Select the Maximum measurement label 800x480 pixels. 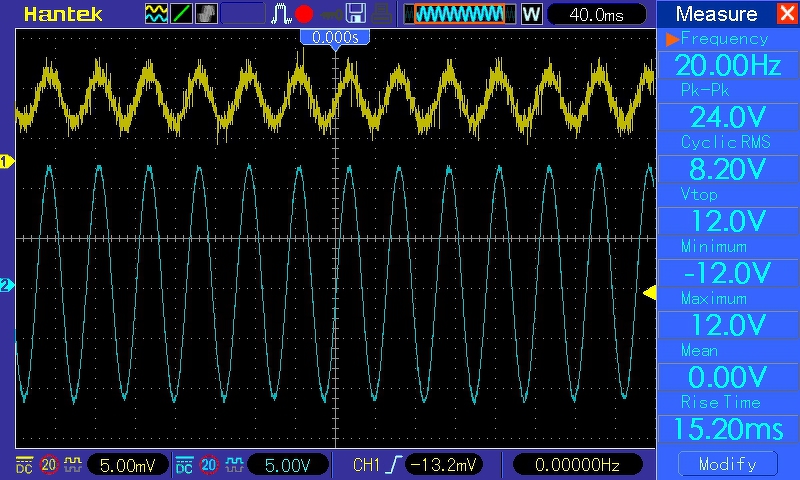point(714,298)
